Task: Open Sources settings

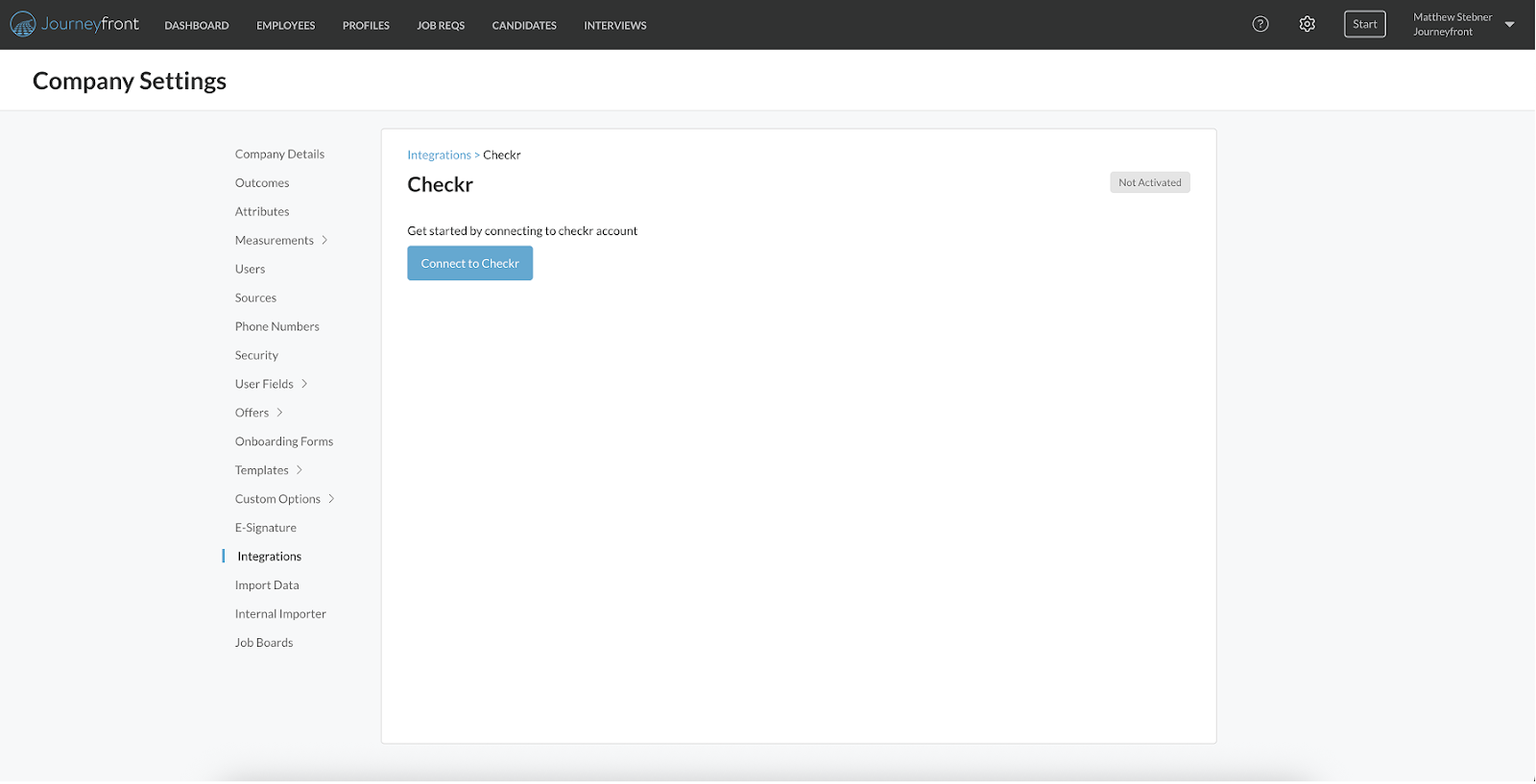Action: (255, 298)
